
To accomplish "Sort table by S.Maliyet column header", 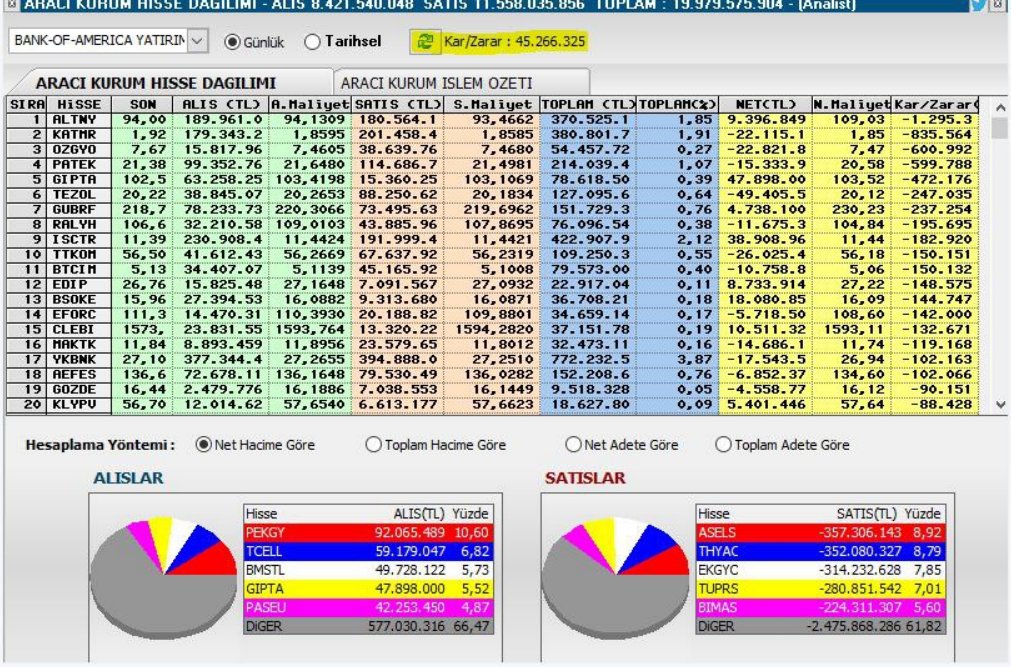I will click(492, 105).
